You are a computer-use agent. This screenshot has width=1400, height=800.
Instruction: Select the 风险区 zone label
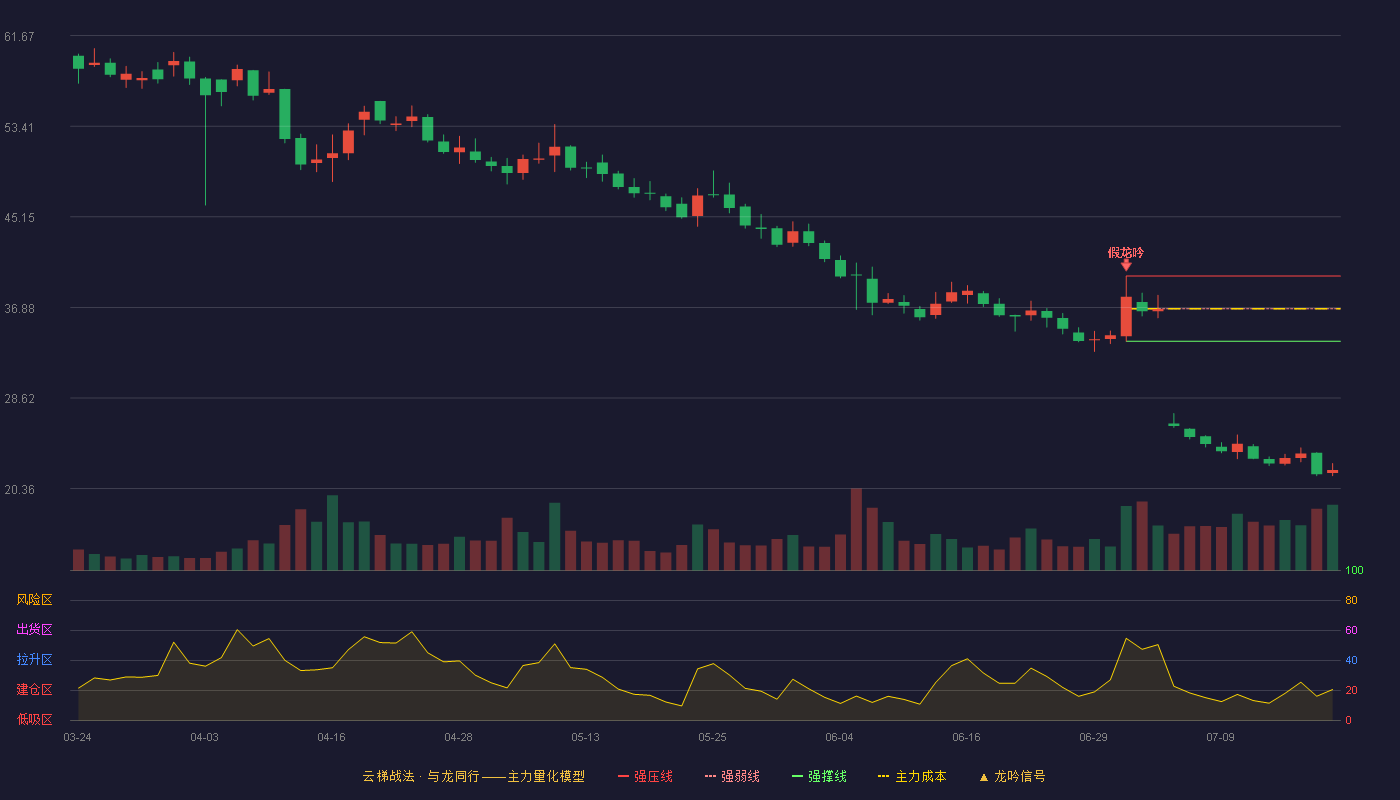(x=34, y=600)
